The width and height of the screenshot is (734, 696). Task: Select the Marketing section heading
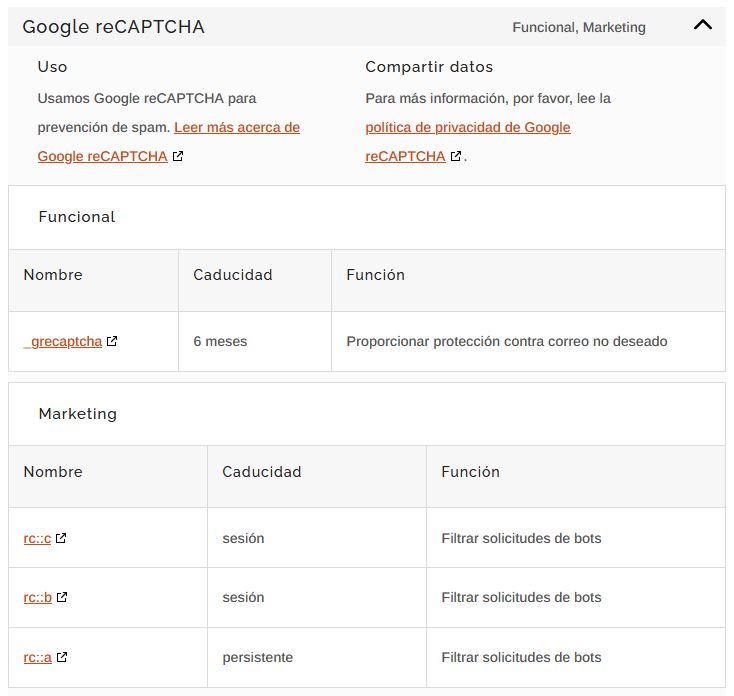[77, 414]
